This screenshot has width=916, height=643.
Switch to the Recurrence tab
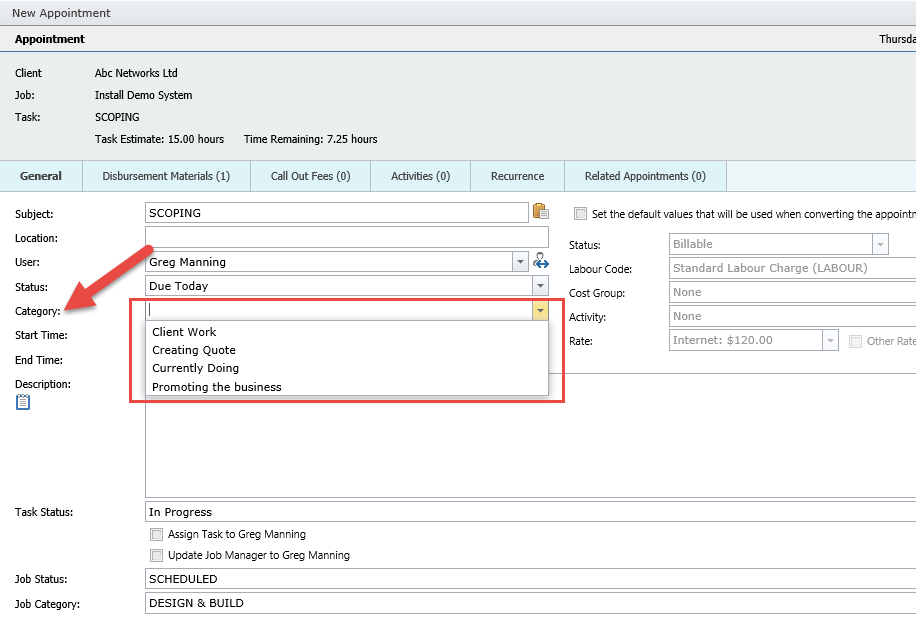pyautogui.click(x=517, y=175)
